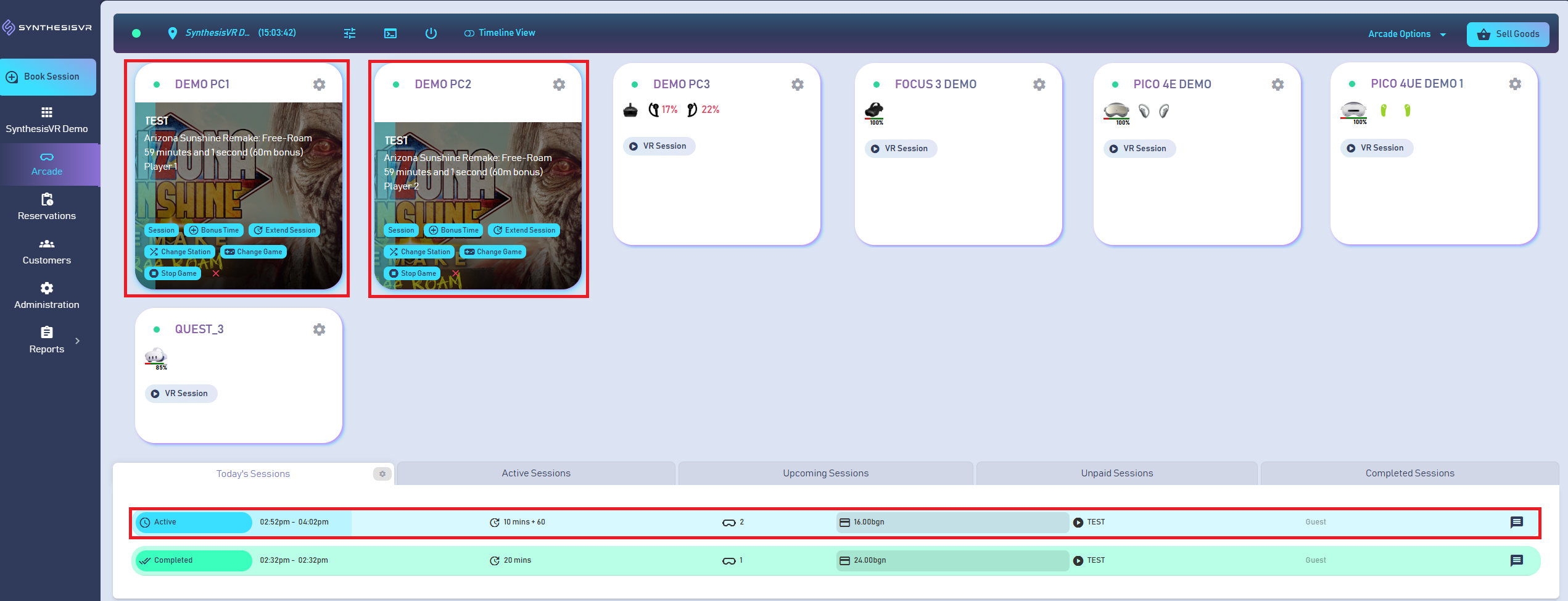Click Change Game on DEMO PC1
Screen dimensions: 1568x601
254,252
